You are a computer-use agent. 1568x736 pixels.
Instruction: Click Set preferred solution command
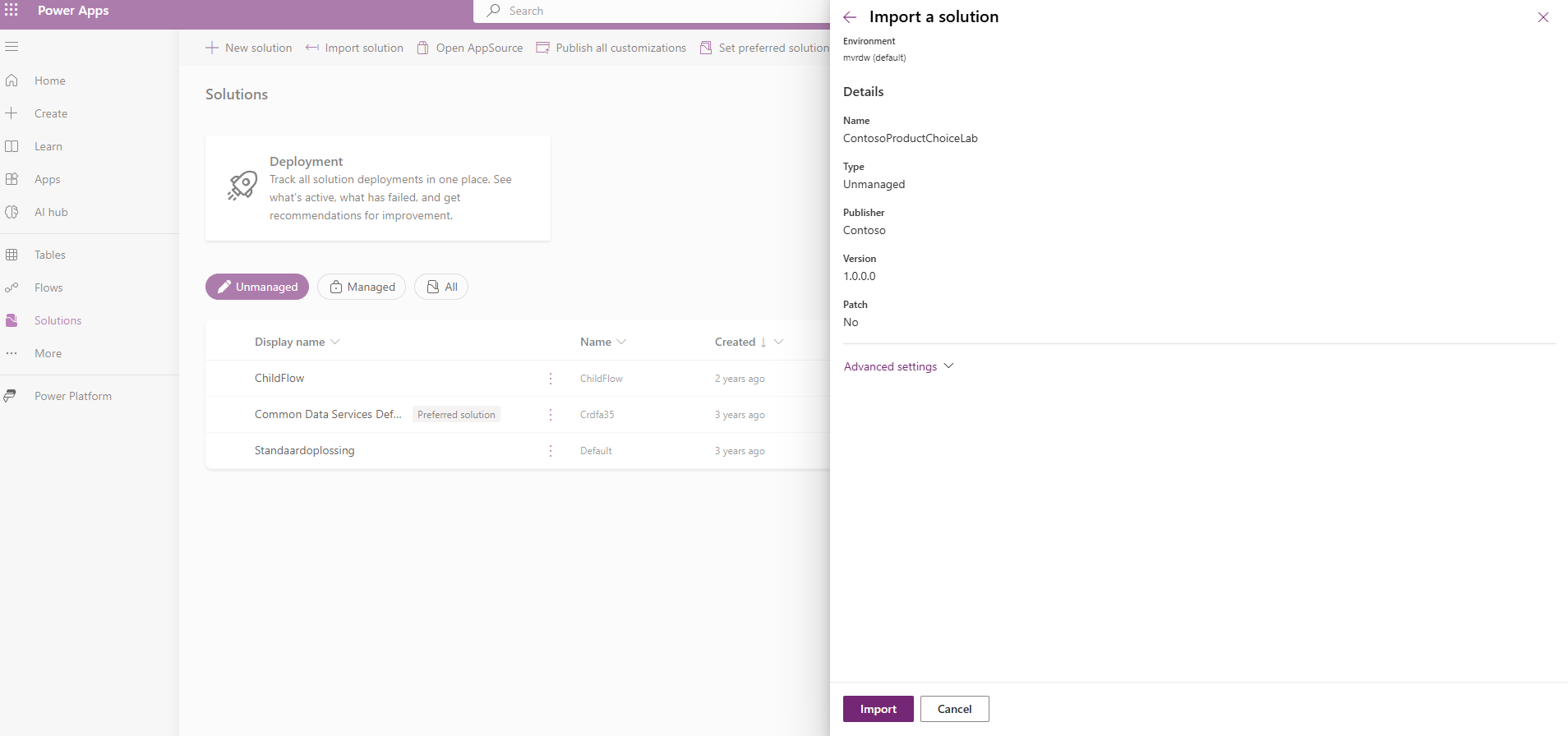(764, 48)
